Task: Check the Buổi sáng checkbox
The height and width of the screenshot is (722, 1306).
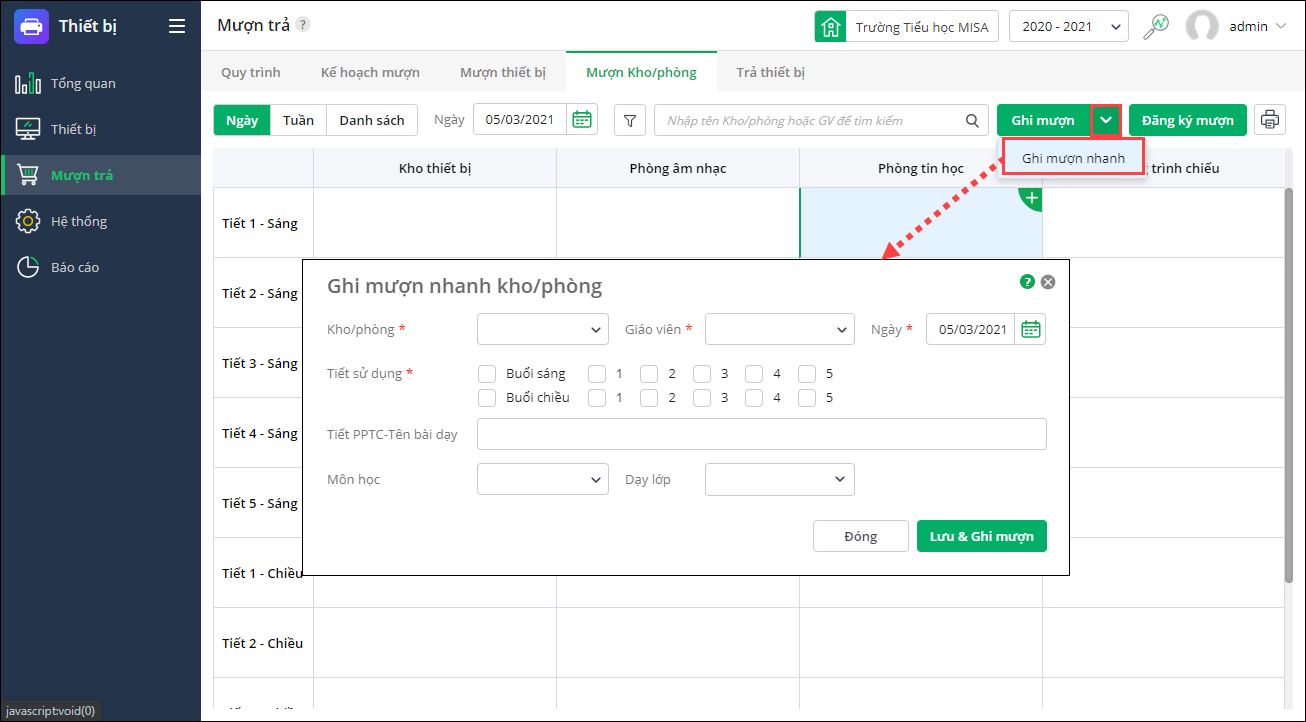Action: point(487,374)
